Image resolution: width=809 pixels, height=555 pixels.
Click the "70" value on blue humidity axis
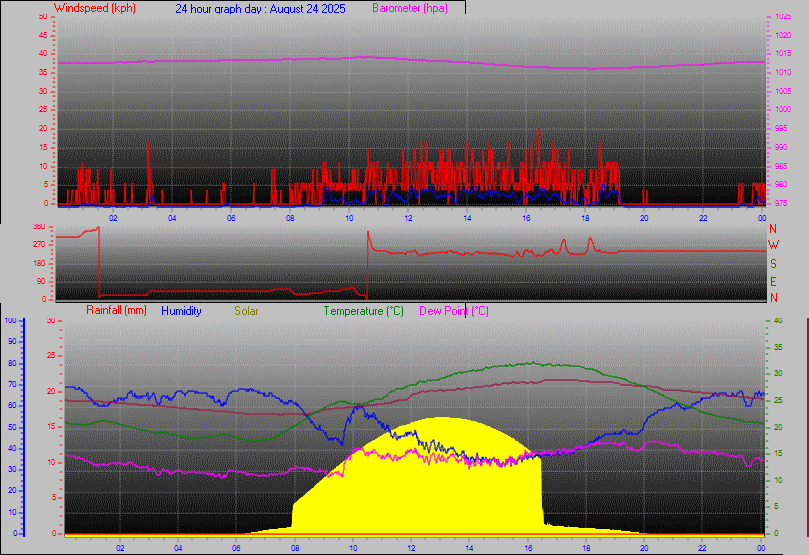coord(12,384)
